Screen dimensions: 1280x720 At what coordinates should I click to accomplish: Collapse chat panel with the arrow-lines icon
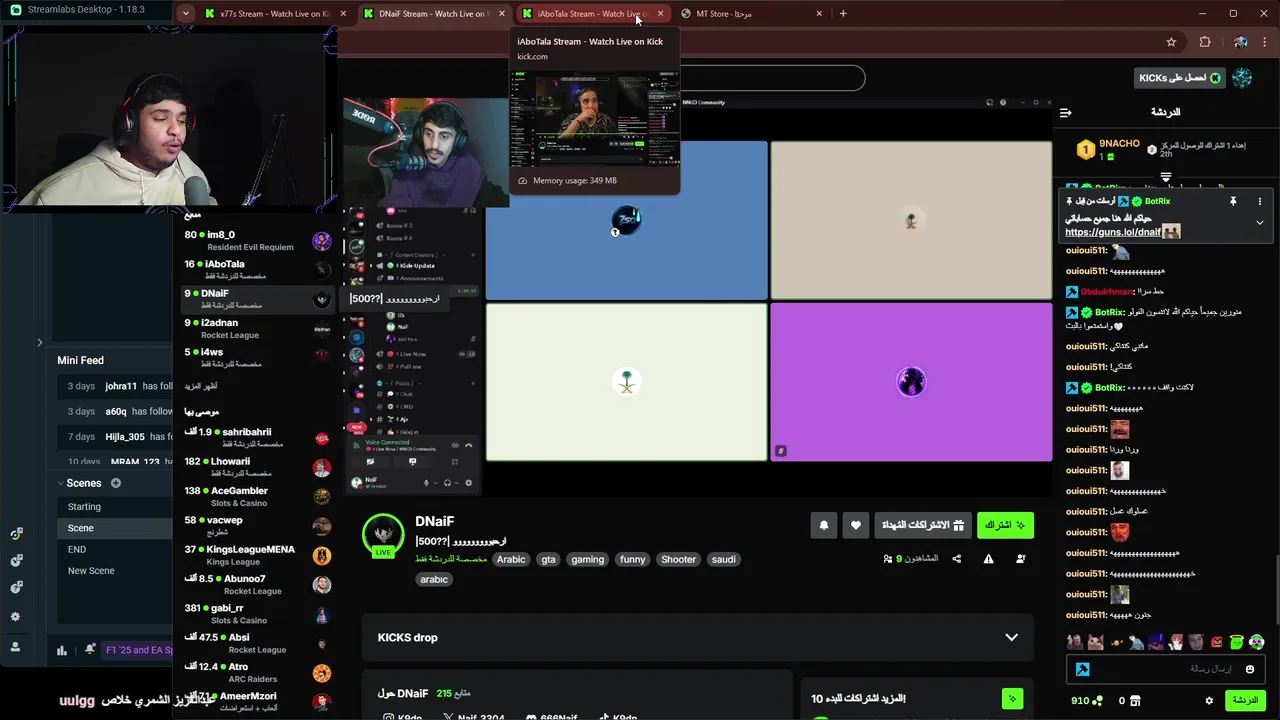click(x=1066, y=112)
